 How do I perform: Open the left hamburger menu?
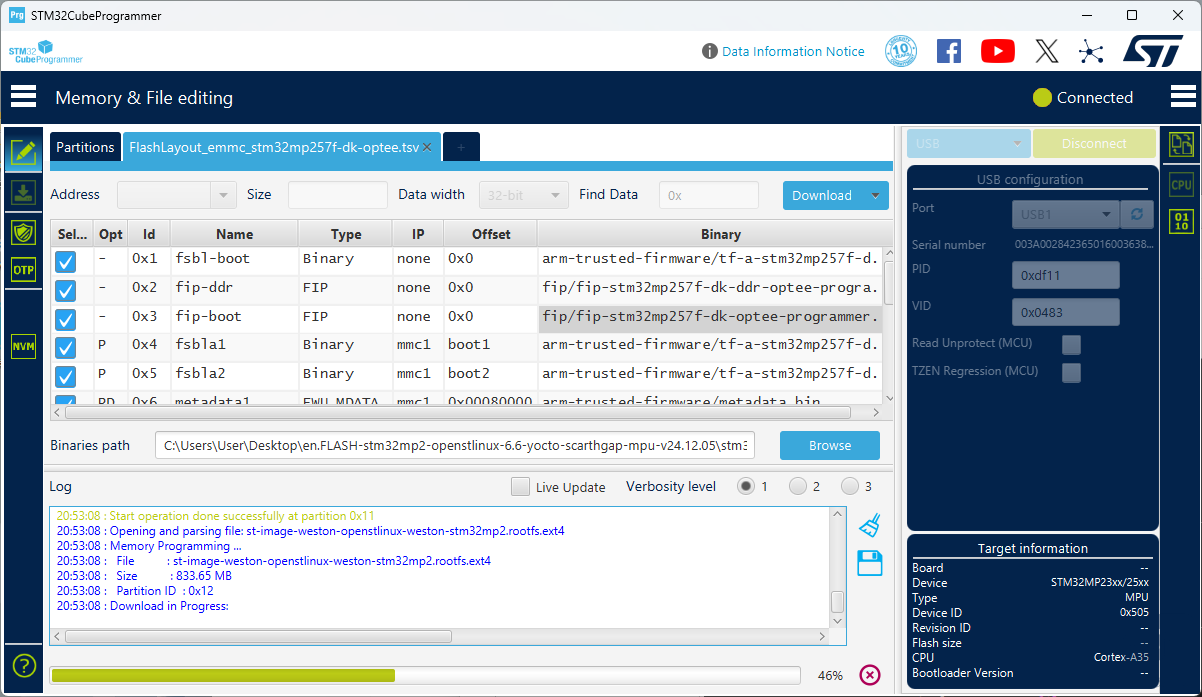[x=23, y=97]
